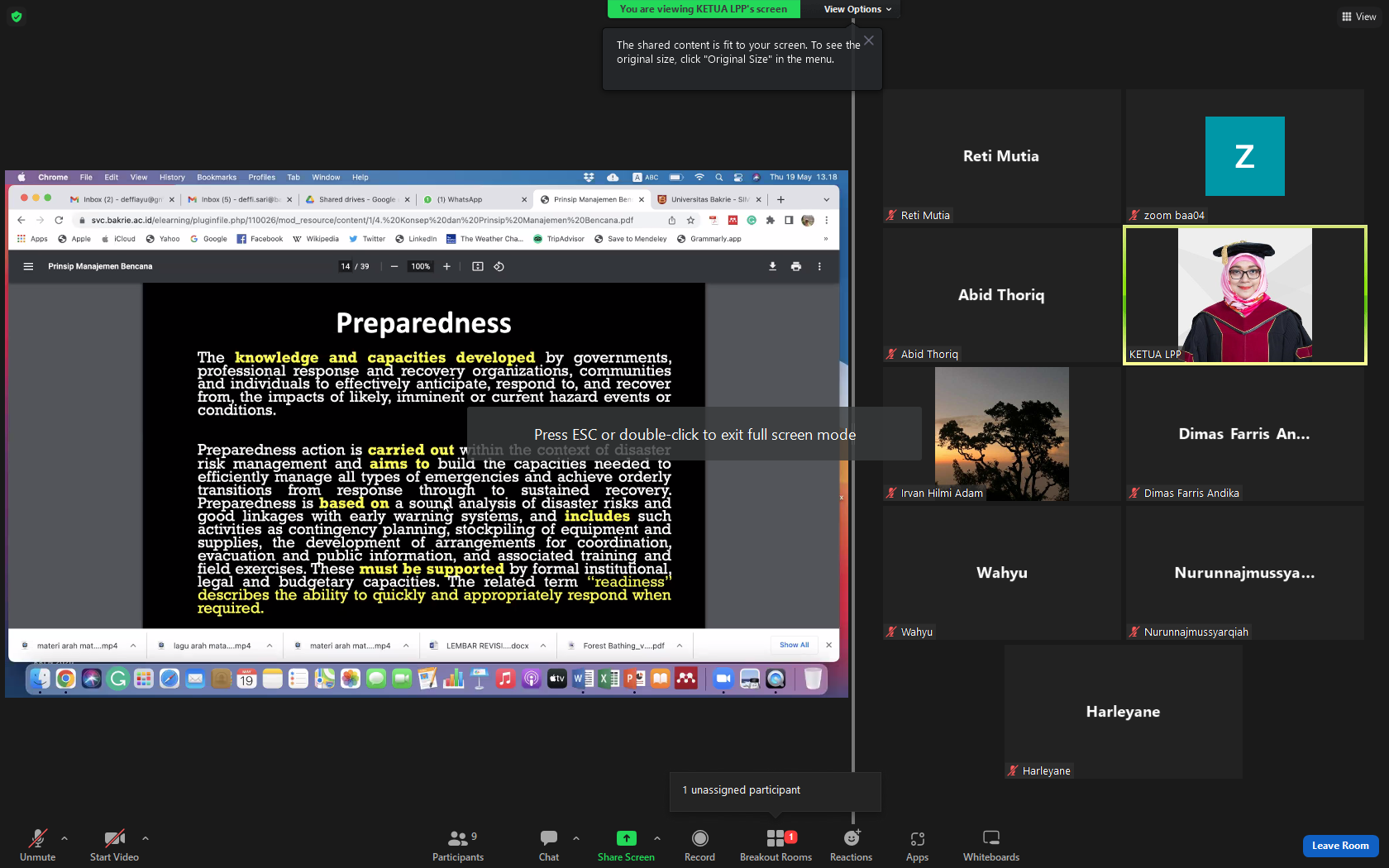This screenshot has width=1389, height=868.
Task: Open Chrome's three-dot menu
Action: click(826, 220)
